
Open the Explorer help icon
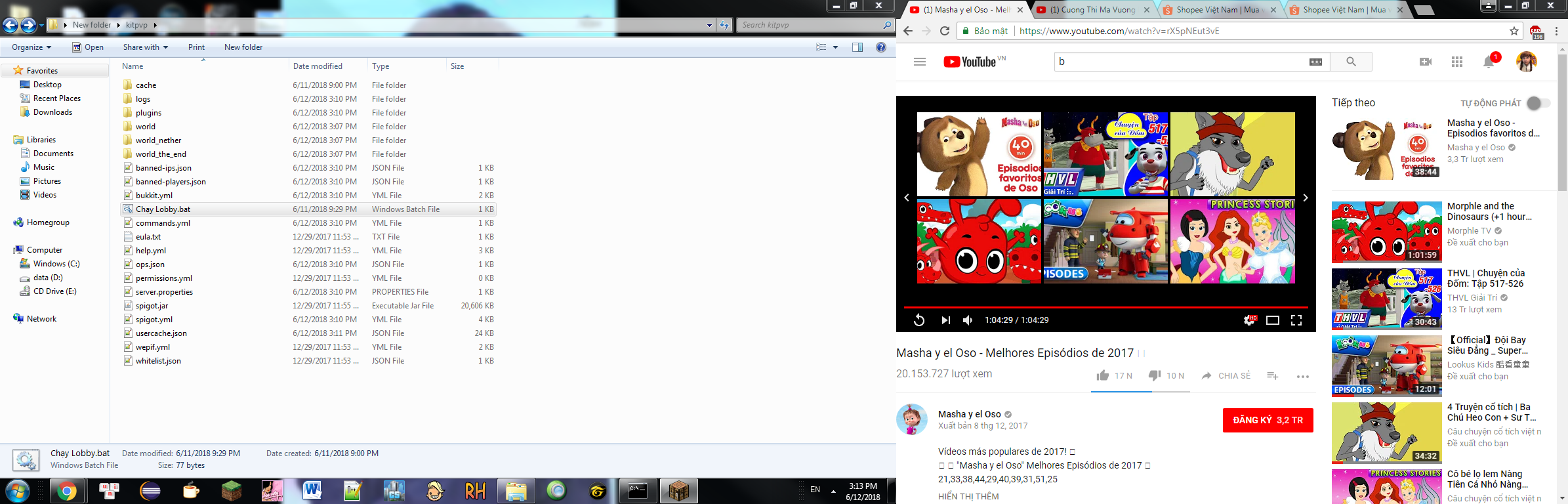[881, 47]
